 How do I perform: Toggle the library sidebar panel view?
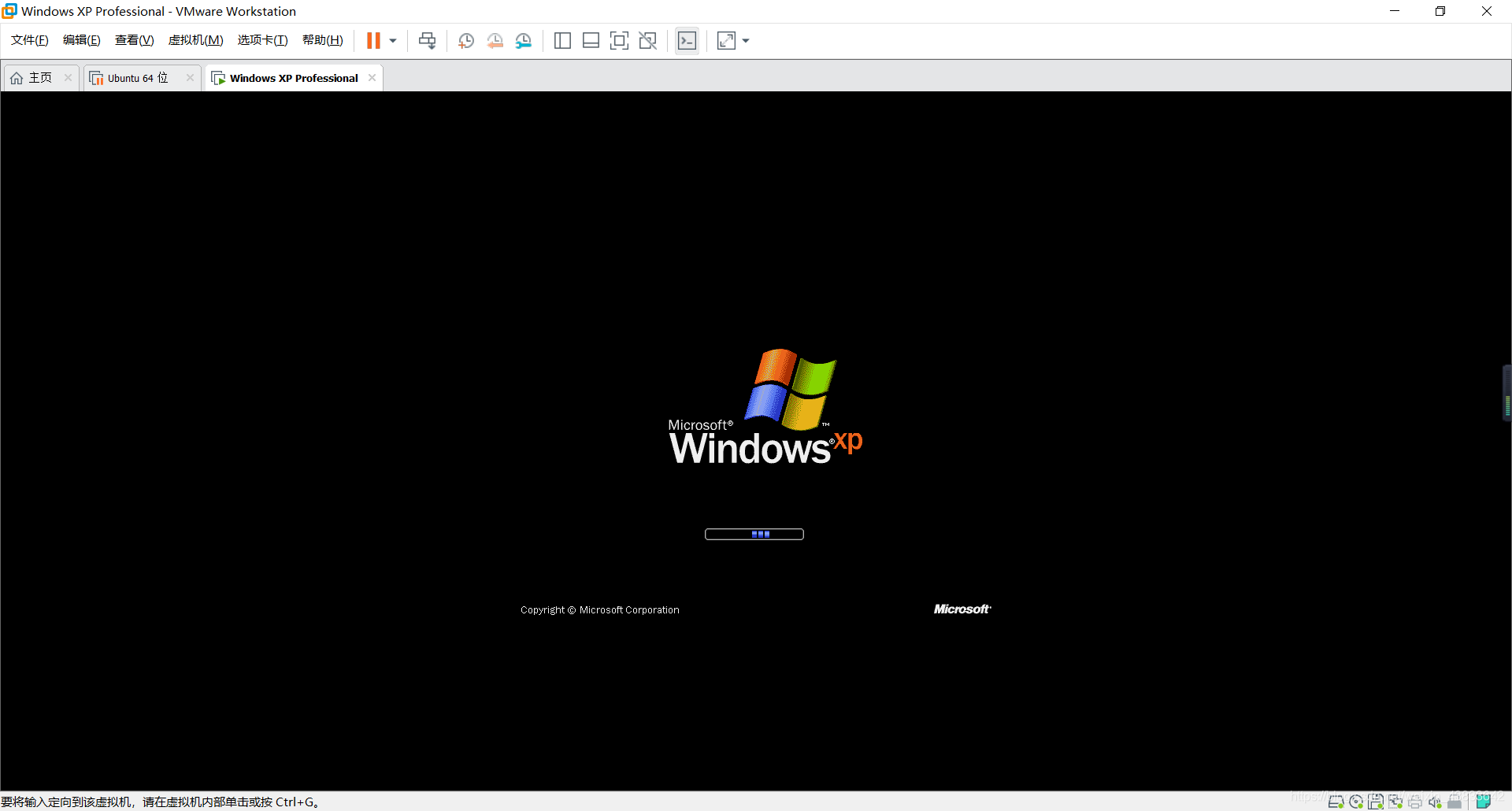(562, 41)
